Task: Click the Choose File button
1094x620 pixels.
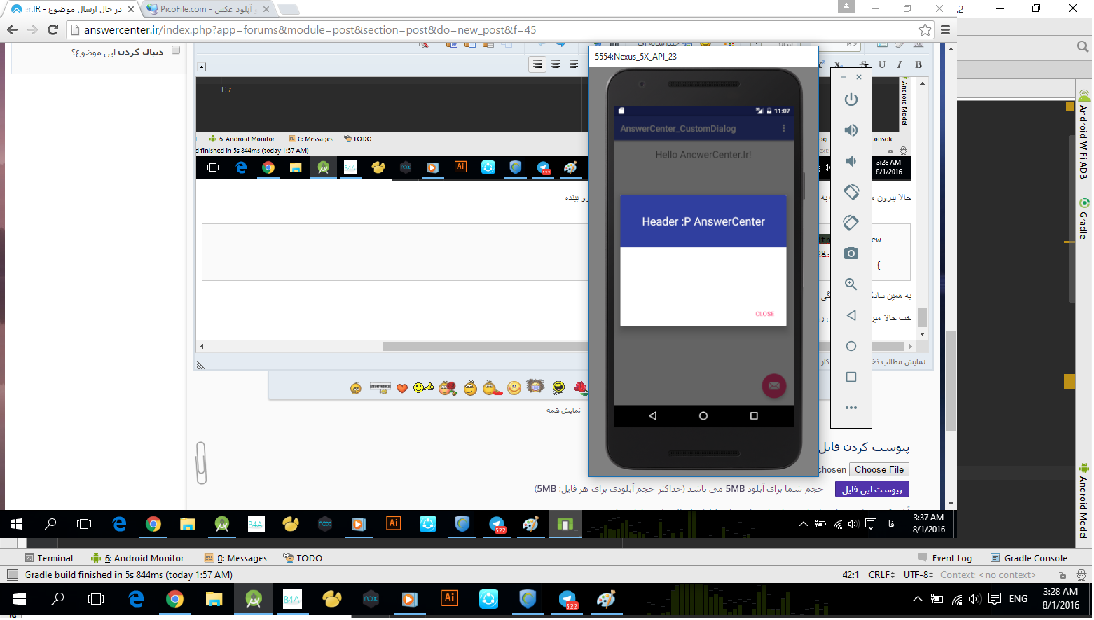Action: pos(878,470)
